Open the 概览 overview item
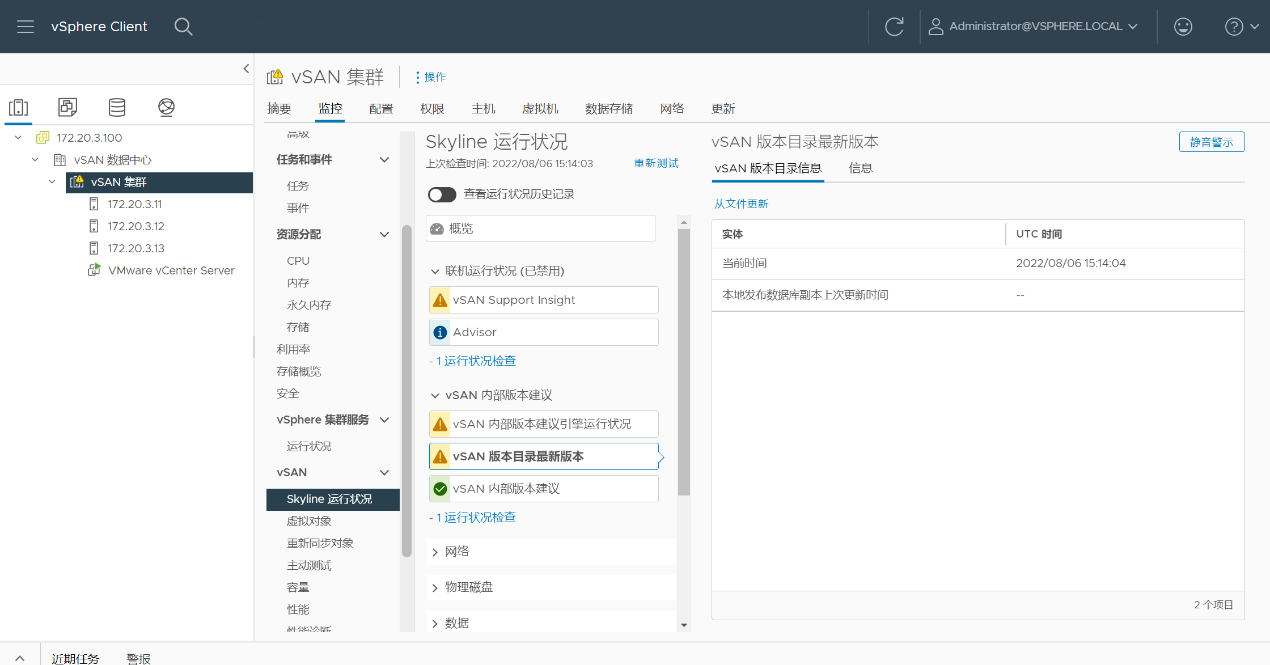Viewport: 1270px width, 665px height. coord(541,228)
